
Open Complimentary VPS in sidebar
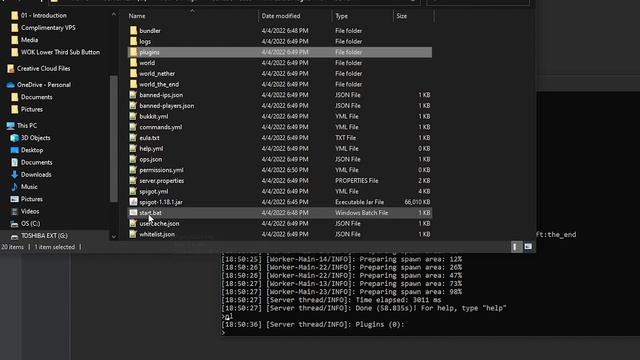pyautogui.click(x=48, y=28)
